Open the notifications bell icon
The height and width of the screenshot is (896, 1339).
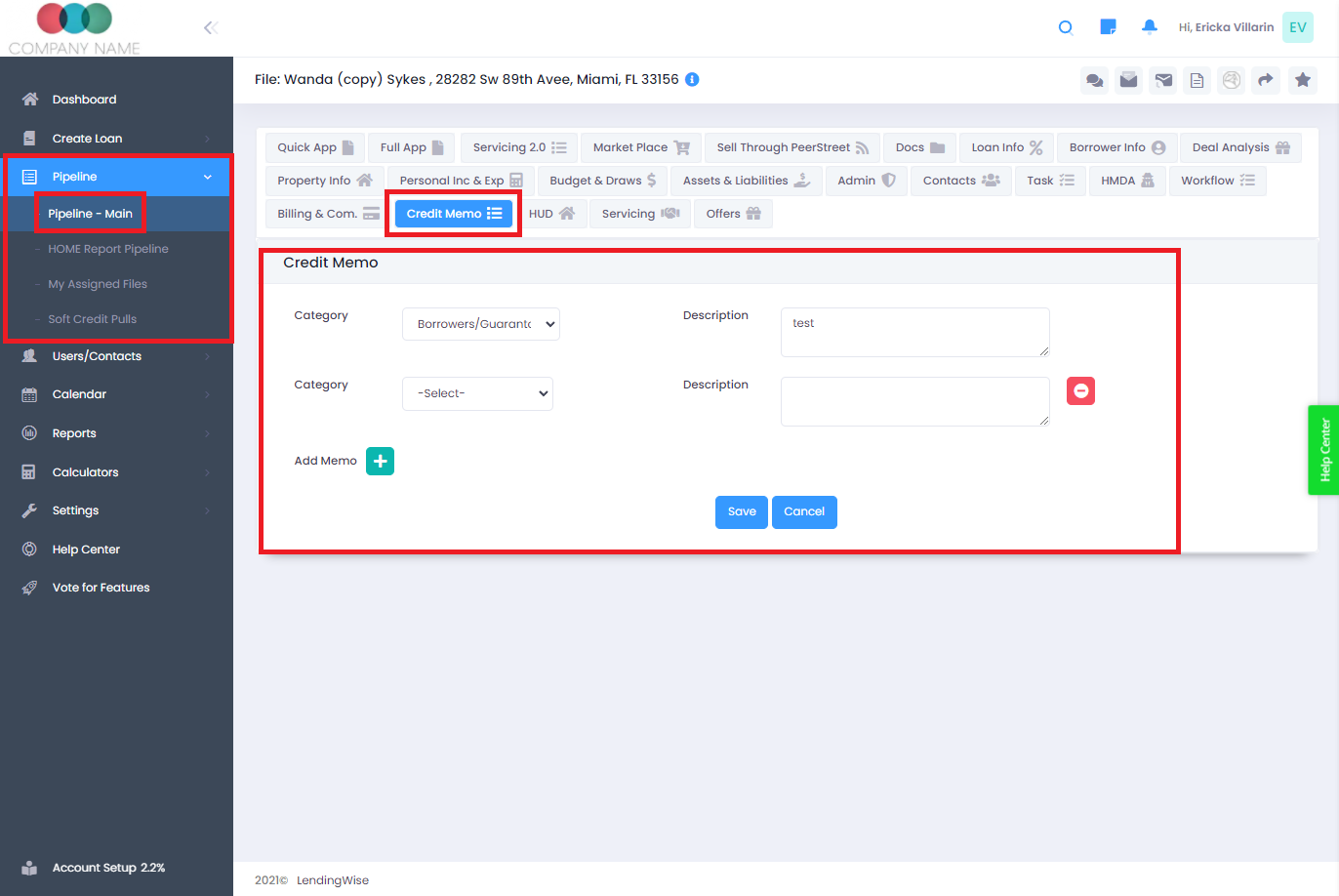(x=1150, y=27)
